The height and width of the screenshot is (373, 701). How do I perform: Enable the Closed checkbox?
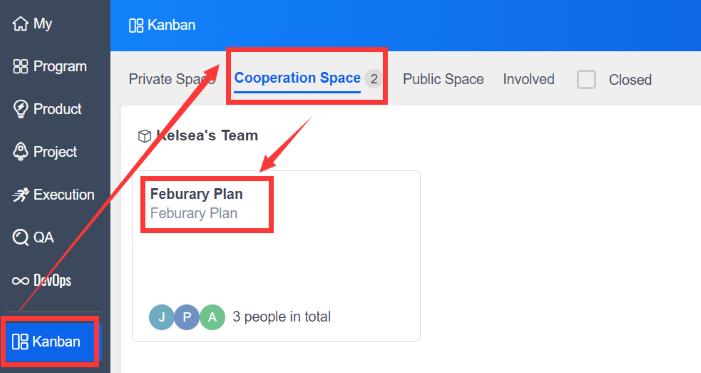(586, 80)
